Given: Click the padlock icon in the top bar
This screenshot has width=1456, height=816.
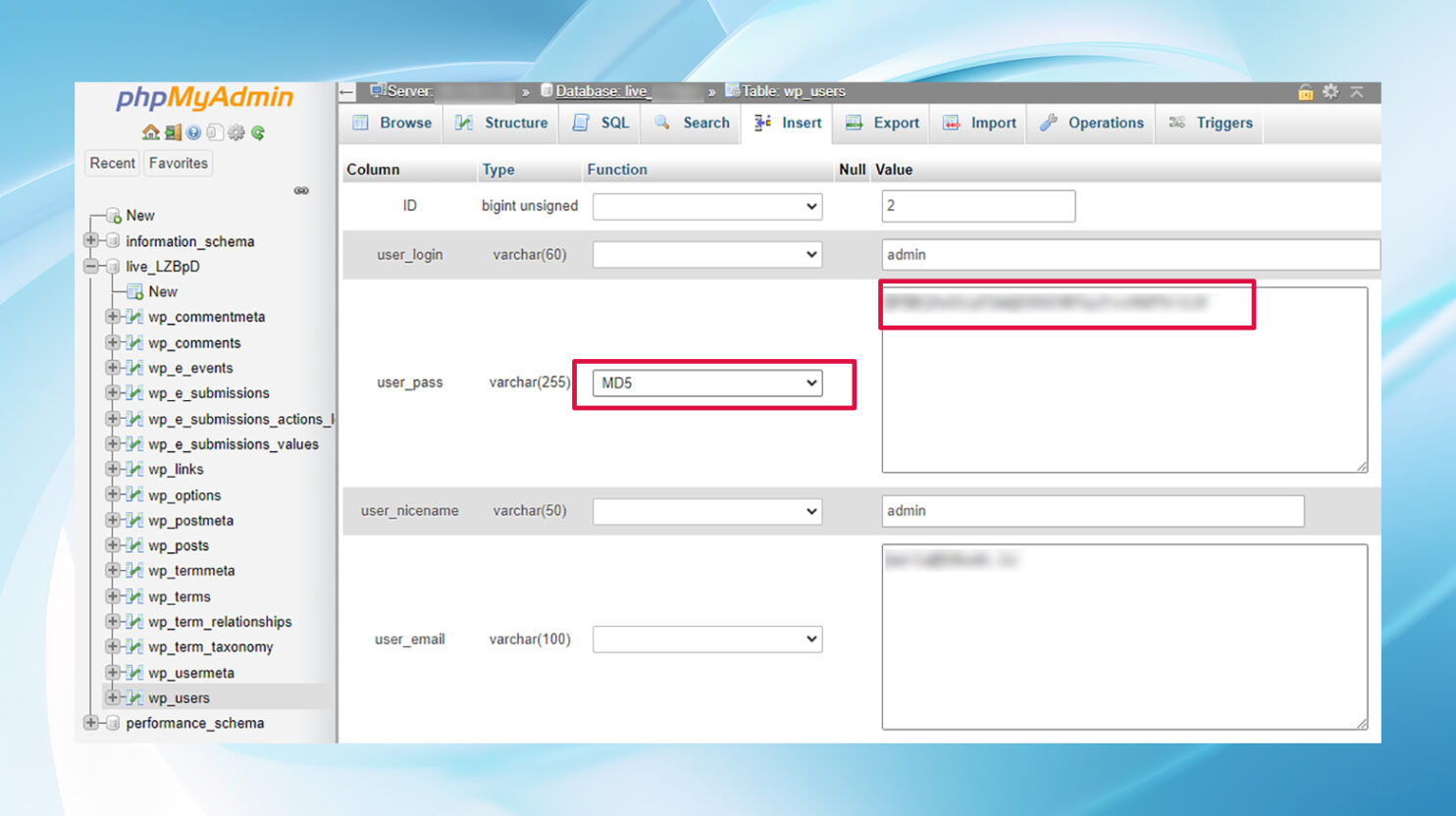Looking at the screenshot, I should 1305,92.
